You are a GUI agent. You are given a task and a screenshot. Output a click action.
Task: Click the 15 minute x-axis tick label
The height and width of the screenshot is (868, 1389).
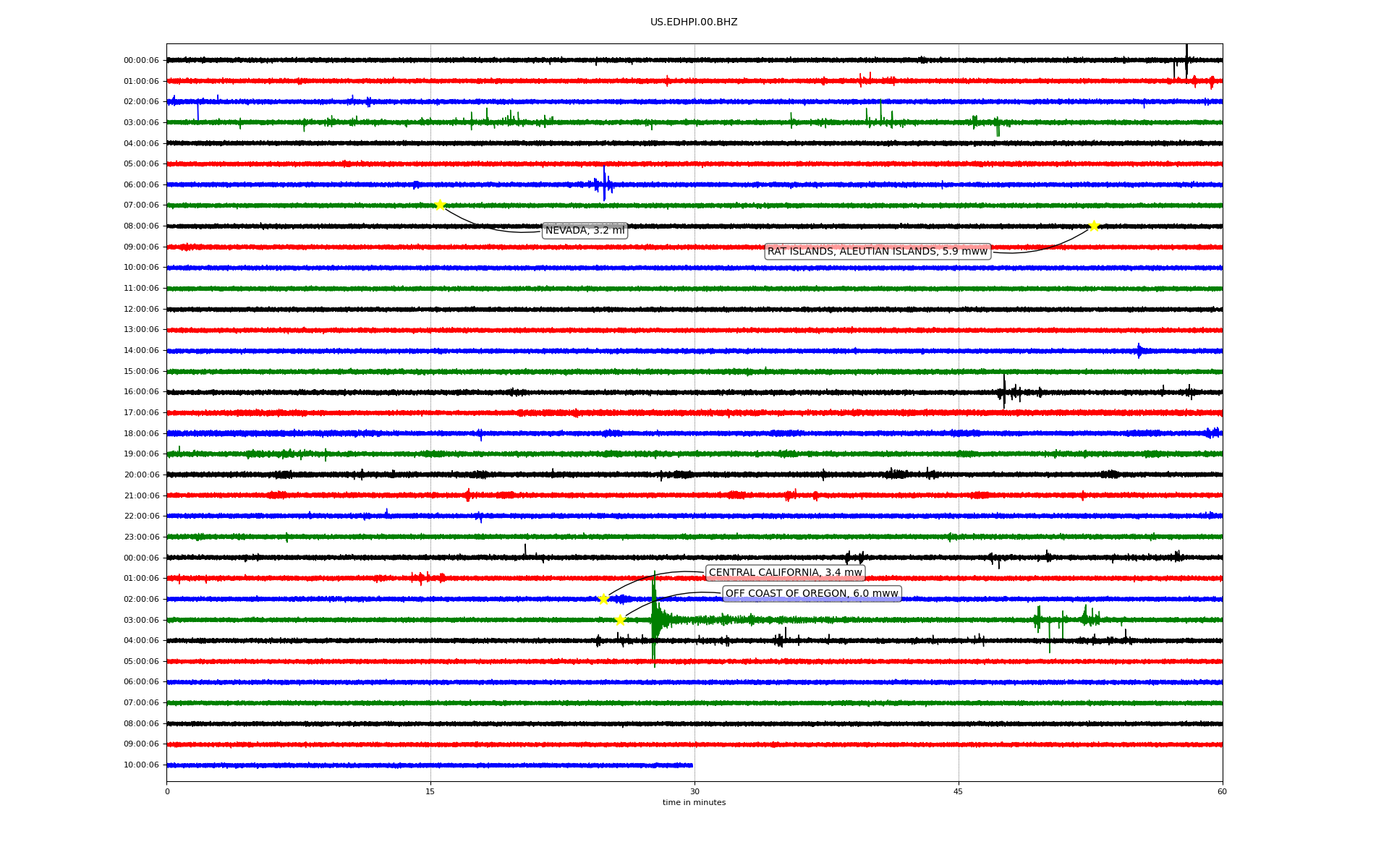(430, 791)
